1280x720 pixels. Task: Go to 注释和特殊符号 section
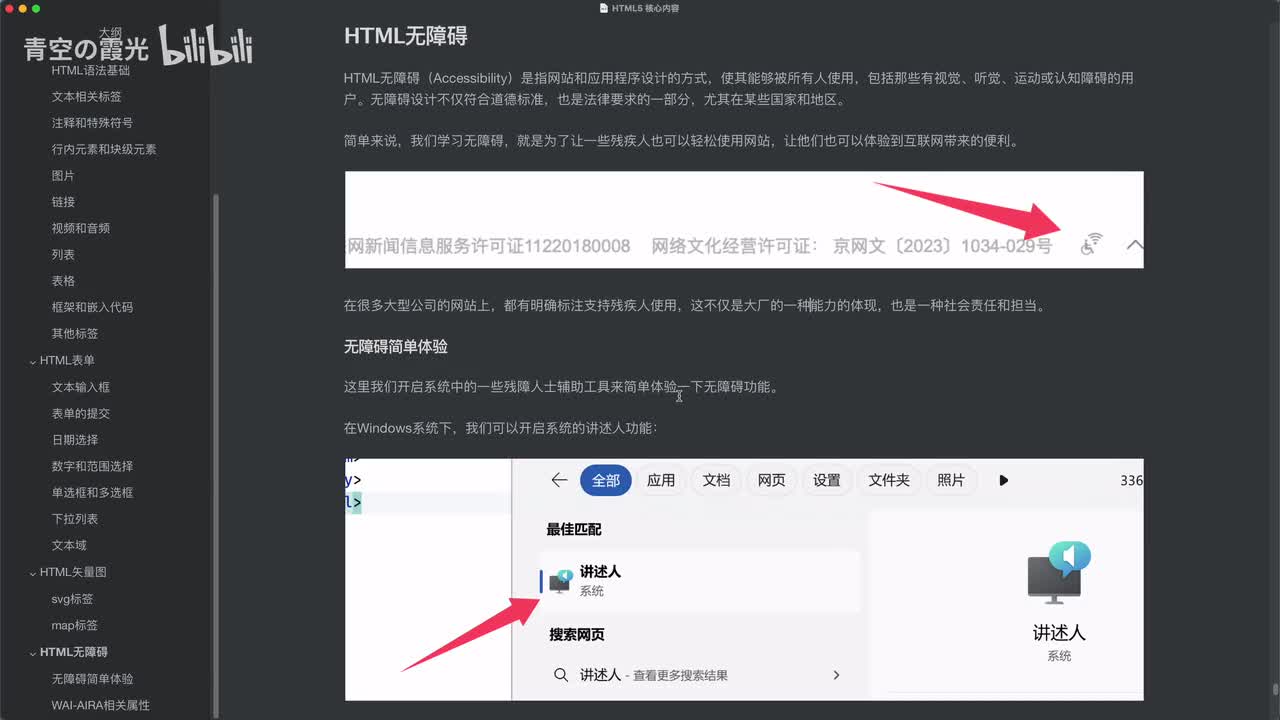click(x=92, y=123)
